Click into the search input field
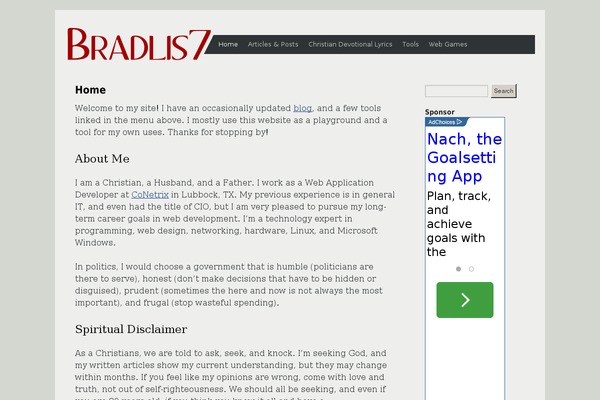The image size is (600, 400). tap(457, 91)
